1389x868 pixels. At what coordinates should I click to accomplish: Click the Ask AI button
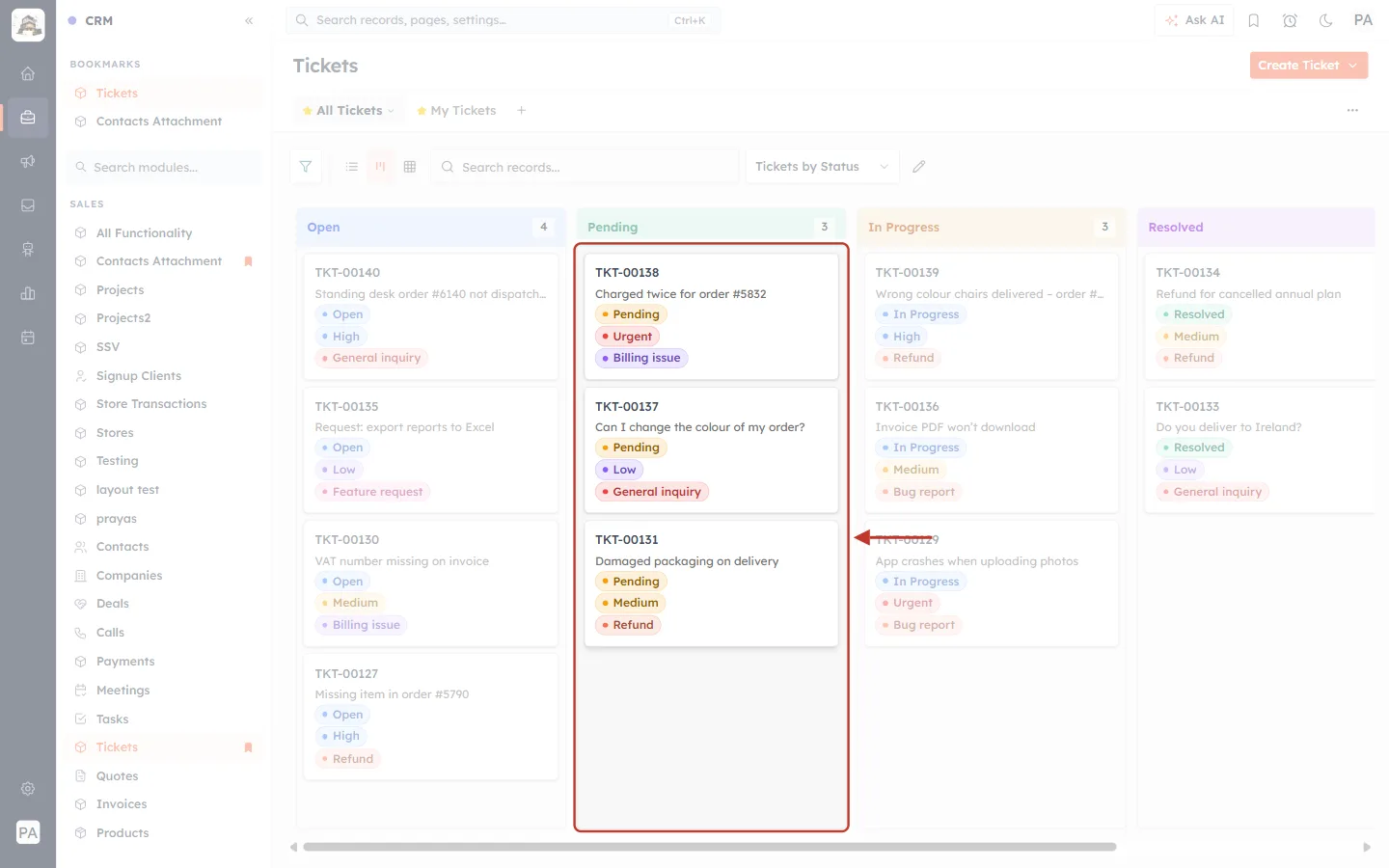pyautogui.click(x=1194, y=20)
